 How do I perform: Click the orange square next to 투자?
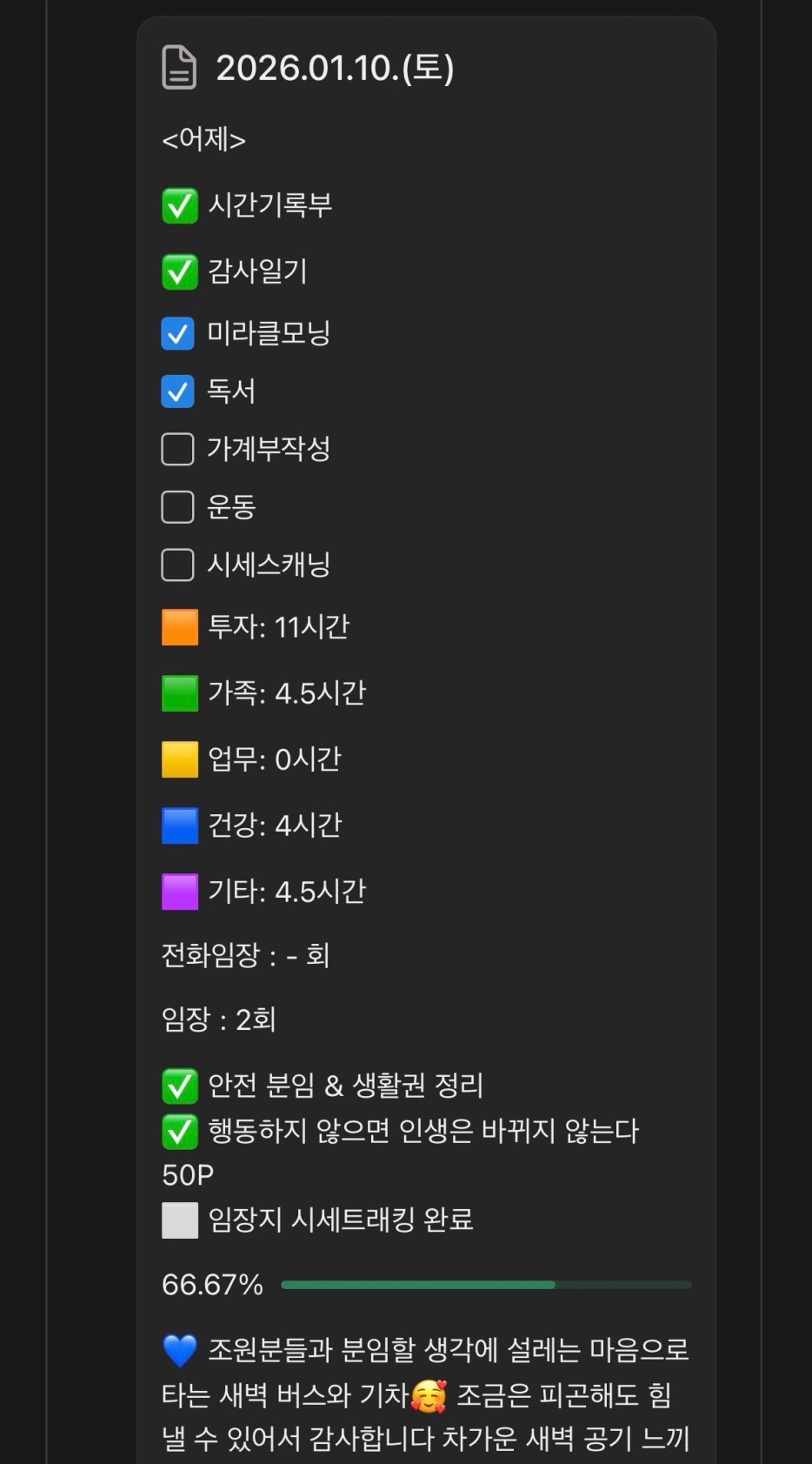180,627
